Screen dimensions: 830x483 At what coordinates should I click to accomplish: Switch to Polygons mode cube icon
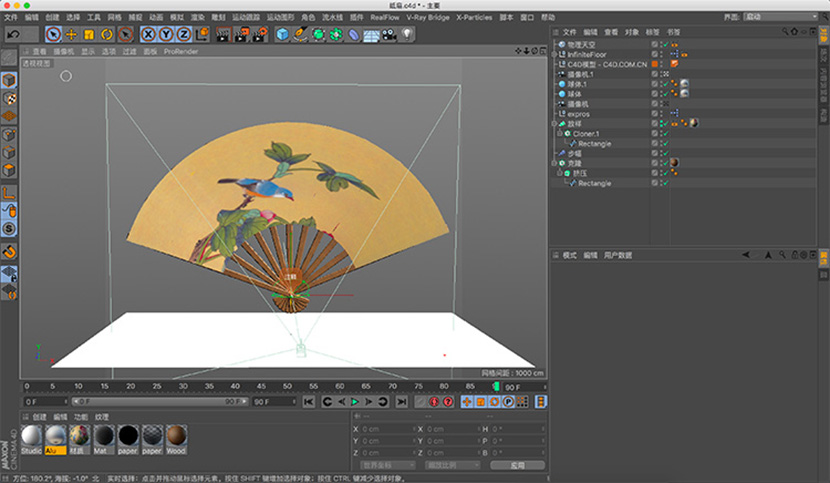point(9,171)
